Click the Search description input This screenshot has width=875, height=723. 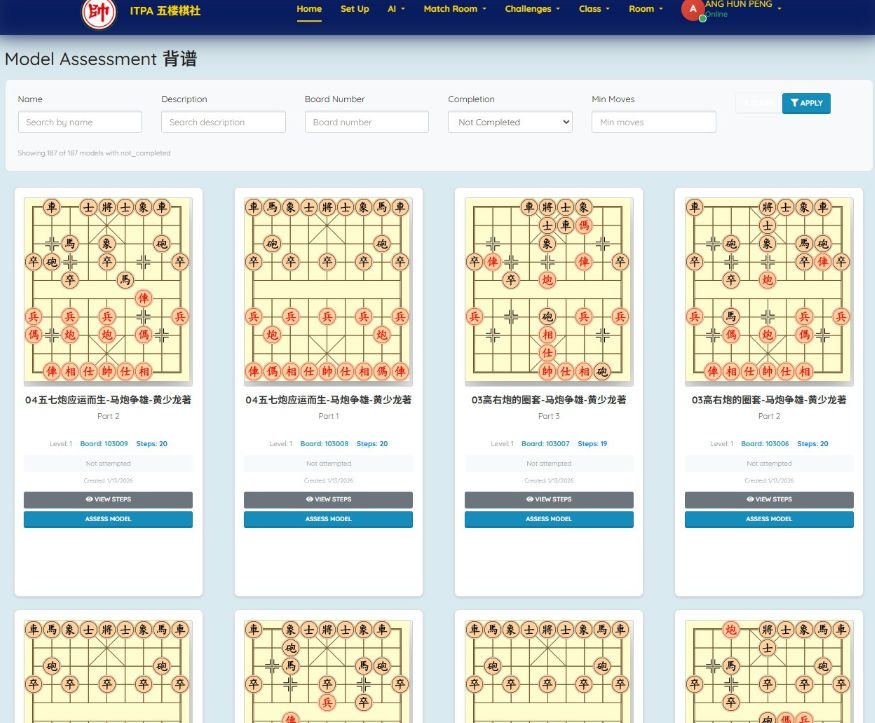tap(223, 122)
